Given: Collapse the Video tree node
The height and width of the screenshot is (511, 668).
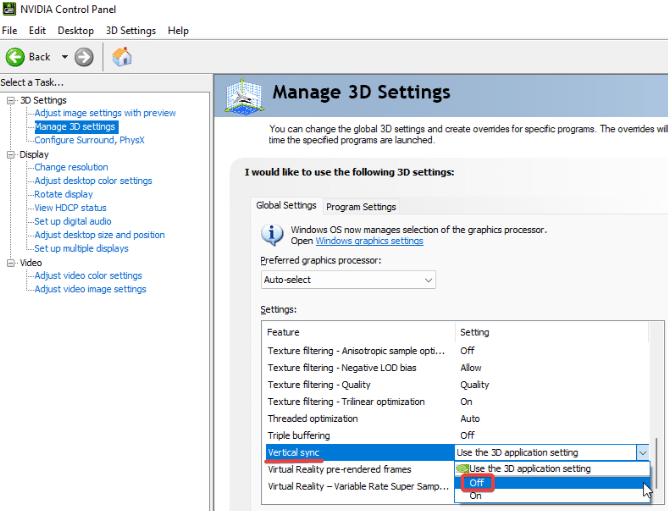Looking at the screenshot, I should pyautogui.click(x=11, y=263).
